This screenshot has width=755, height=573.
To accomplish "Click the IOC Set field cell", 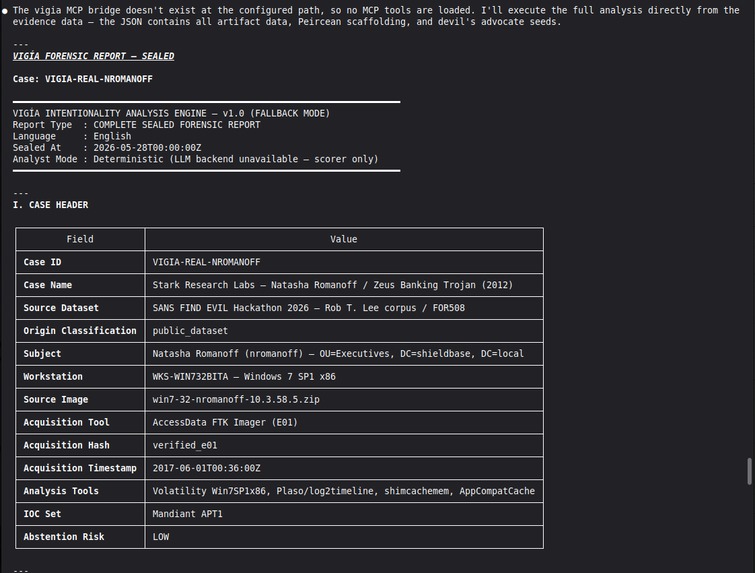I will click(x=80, y=513).
